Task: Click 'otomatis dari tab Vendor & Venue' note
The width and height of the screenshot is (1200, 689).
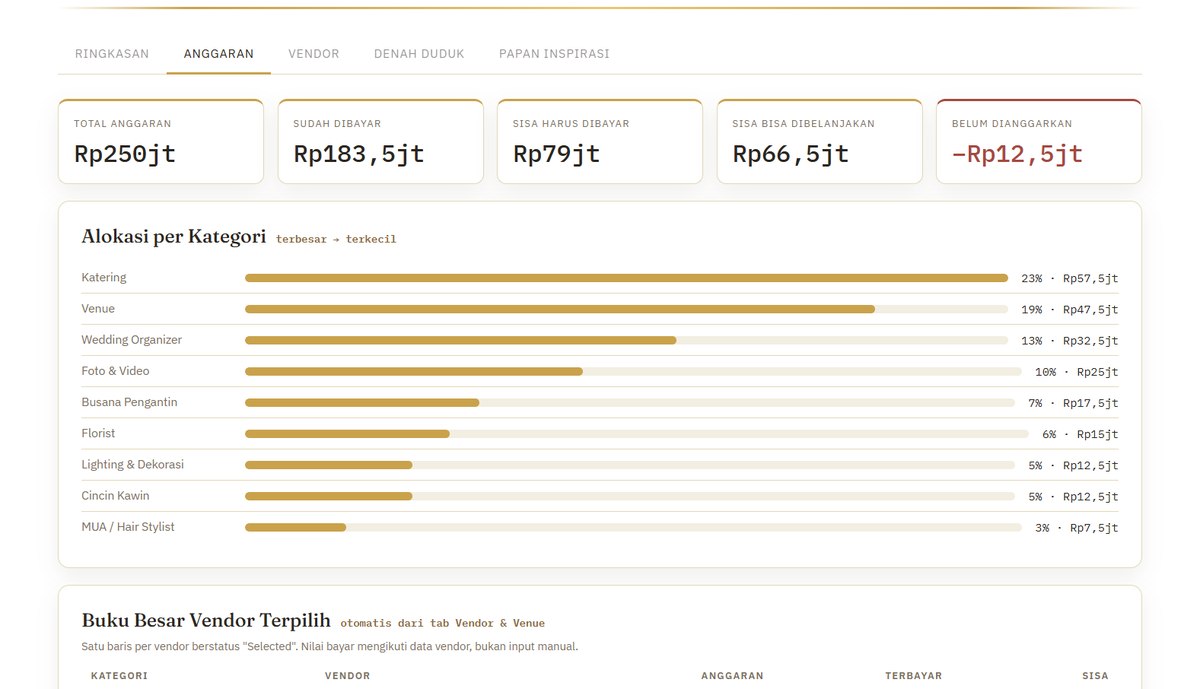Action: pos(442,623)
